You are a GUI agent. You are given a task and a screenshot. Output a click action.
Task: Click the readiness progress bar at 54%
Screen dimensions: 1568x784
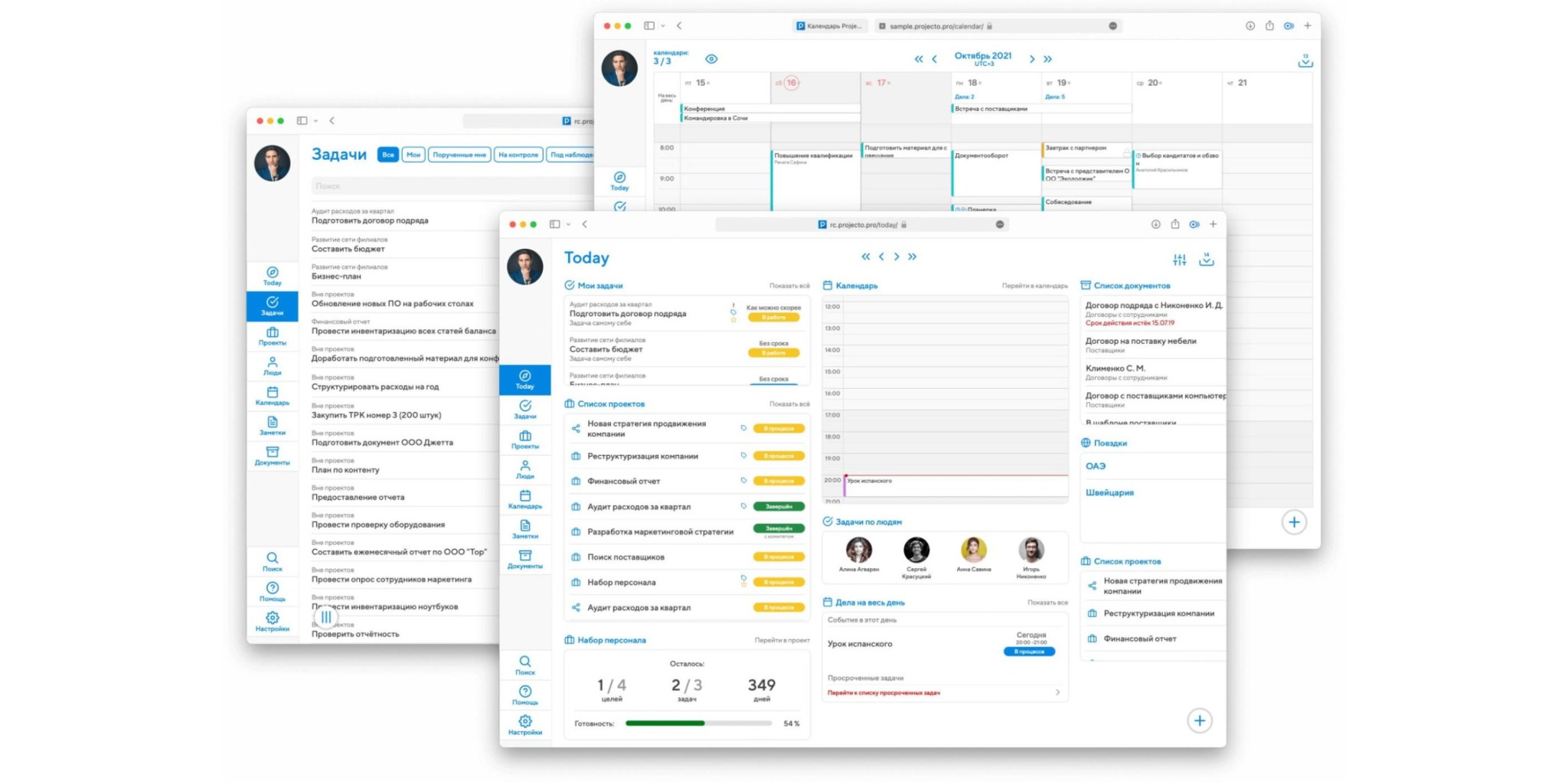click(698, 724)
